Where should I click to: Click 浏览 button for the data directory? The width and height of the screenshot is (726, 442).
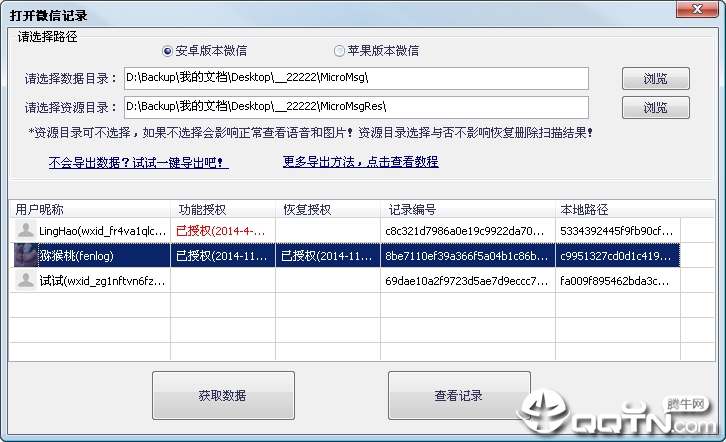[656, 79]
